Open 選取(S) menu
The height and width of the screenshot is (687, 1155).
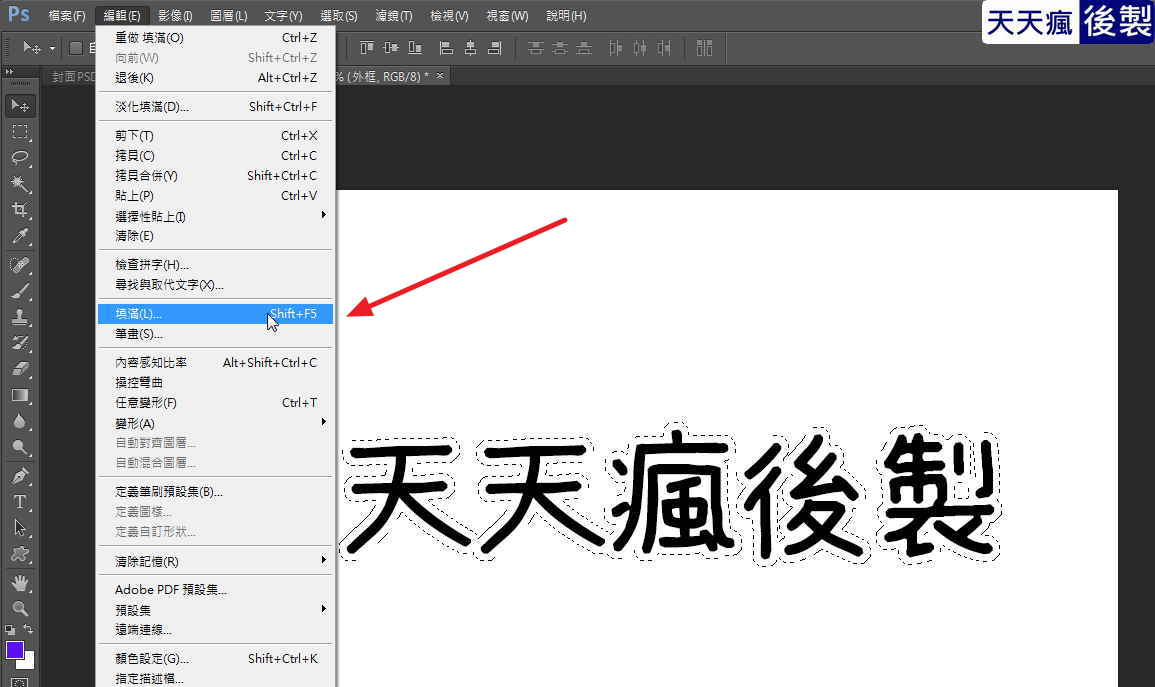[x=339, y=15]
